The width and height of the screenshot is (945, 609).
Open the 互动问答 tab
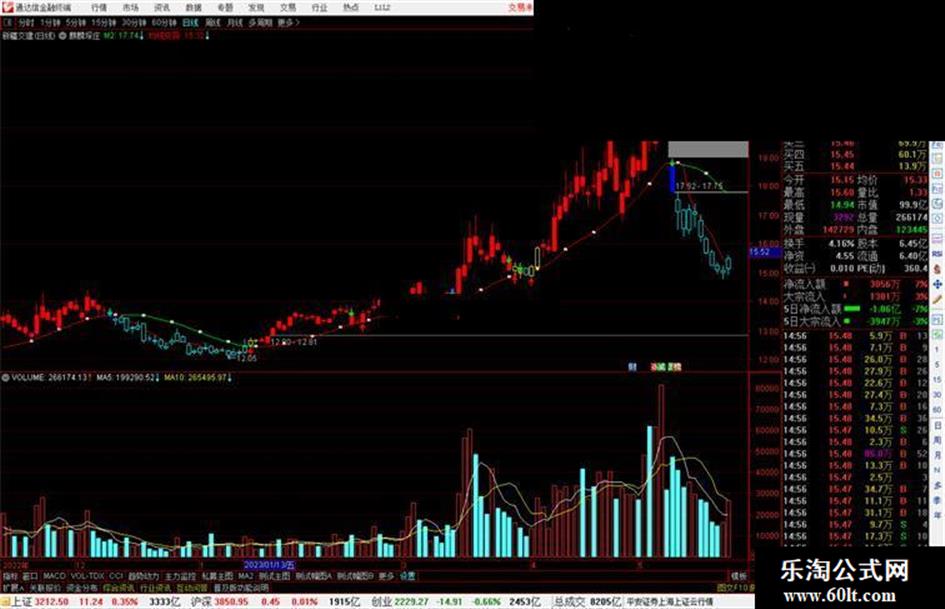click(192, 587)
